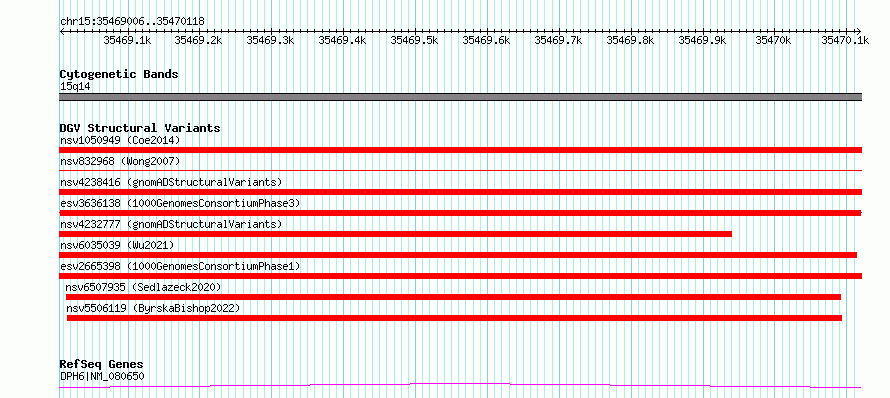Screen dimensions: 890x398
Task: Open the nsv6507935 (Sedlazeck2020) label
Action: (x=143, y=287)
